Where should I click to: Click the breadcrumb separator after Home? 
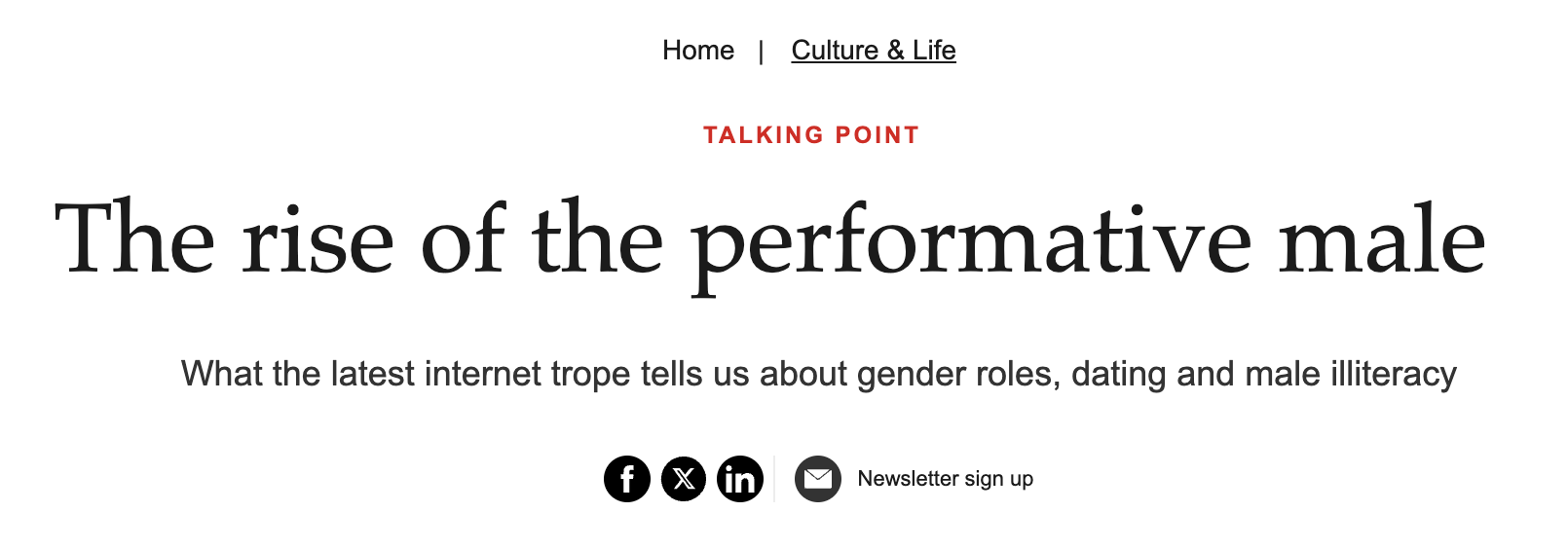point(762,51)
